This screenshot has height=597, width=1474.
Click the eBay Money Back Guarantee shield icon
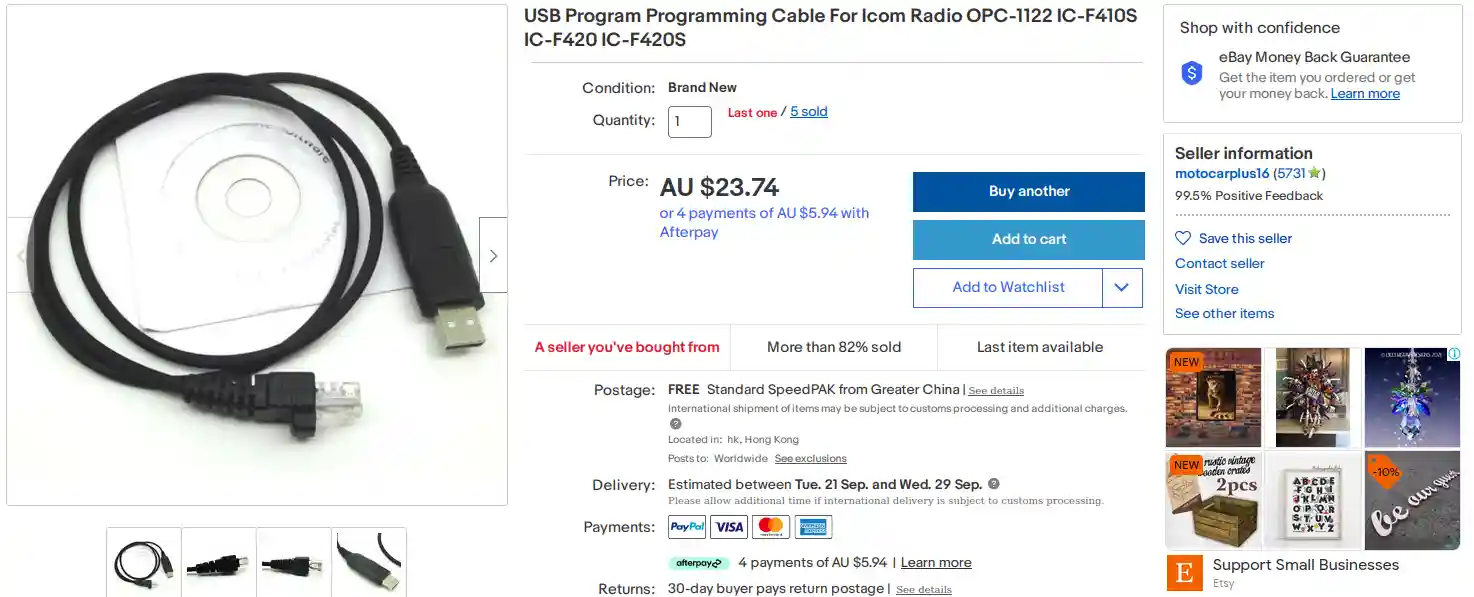pos(1191,72)
